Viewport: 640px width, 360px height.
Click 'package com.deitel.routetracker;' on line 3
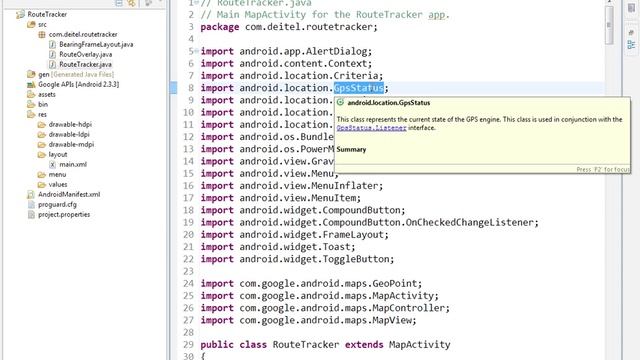pos(289,27)
